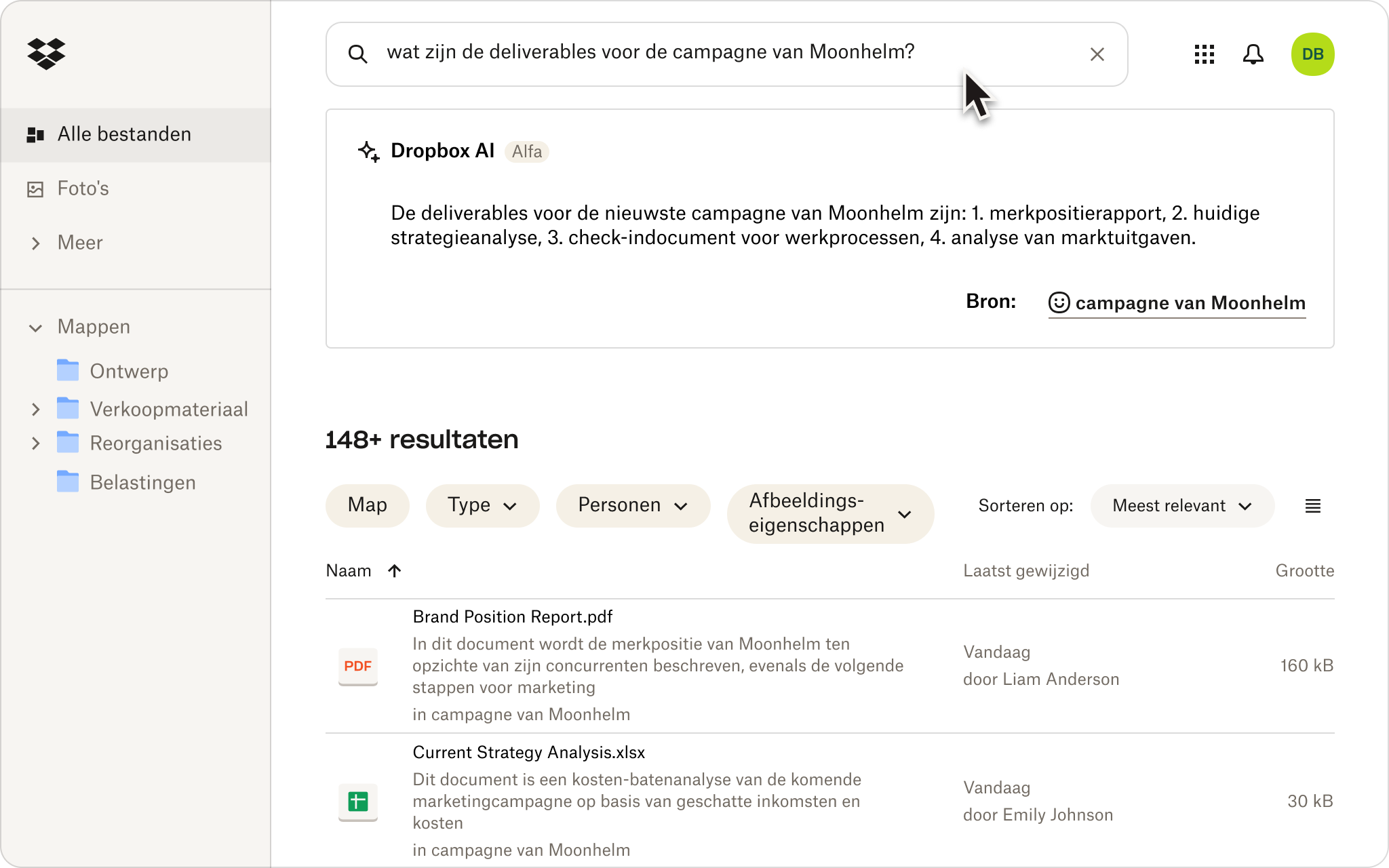
Task: Open Reorganisaties folder label
Action: point(156,443)
